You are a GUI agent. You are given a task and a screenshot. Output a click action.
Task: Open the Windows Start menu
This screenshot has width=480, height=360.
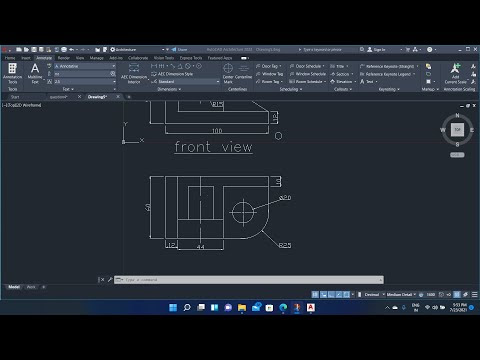[x=173, y=307]
